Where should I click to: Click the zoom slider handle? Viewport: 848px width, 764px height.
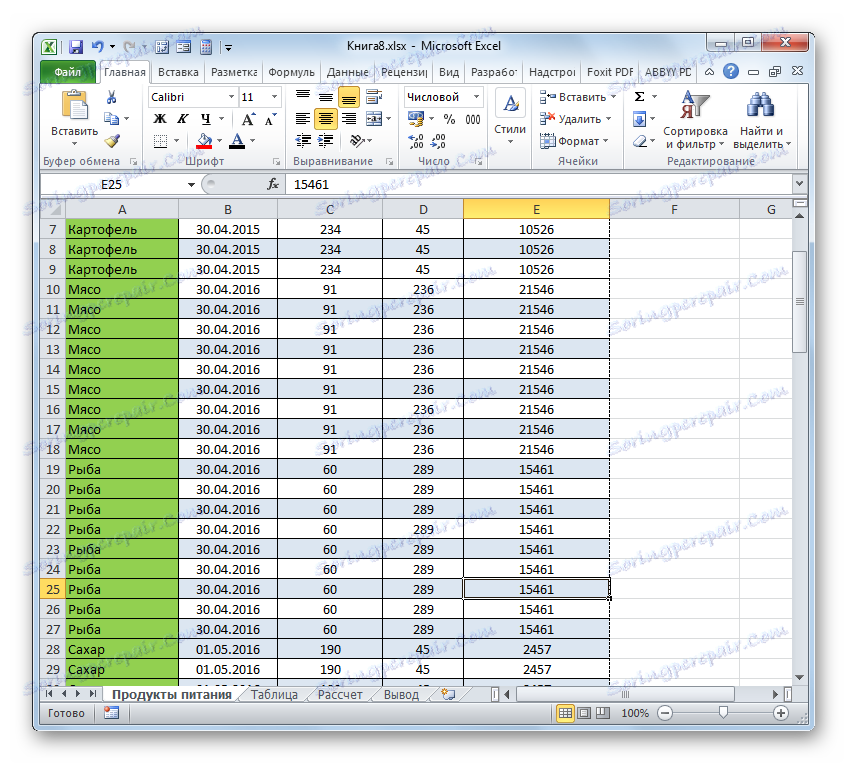[x=723, y=713]
